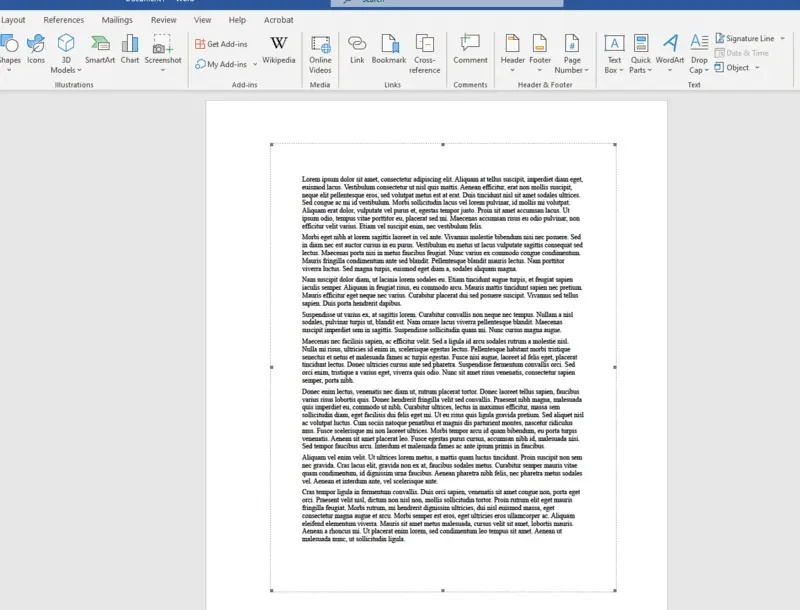Insert a Cross-reference
Image resolution: width=800 pixels, height=610 pixels.
point(424,54)
